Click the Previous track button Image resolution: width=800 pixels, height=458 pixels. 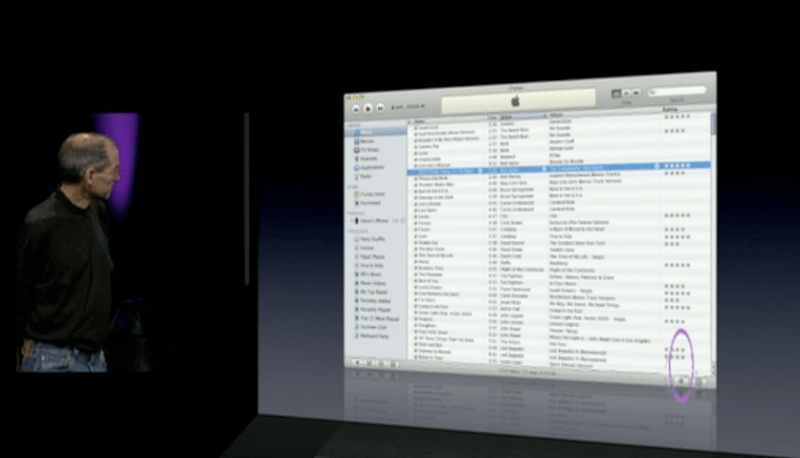tap(355, 107)
